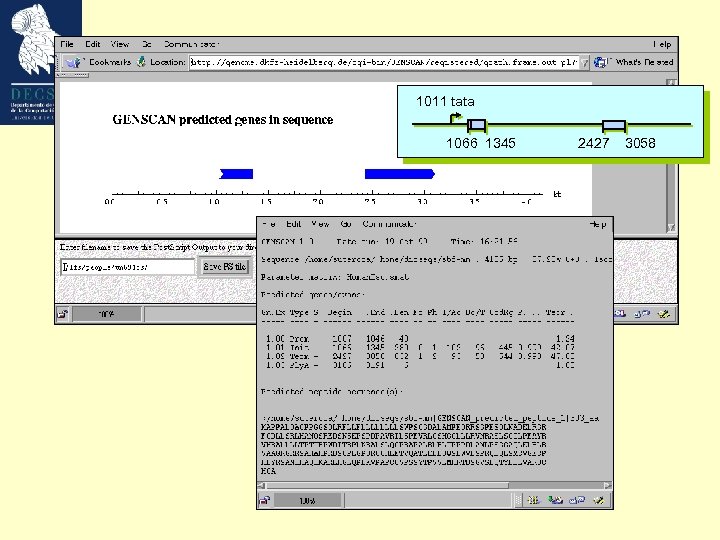Click the Location page proxy icon

[142, 62]
